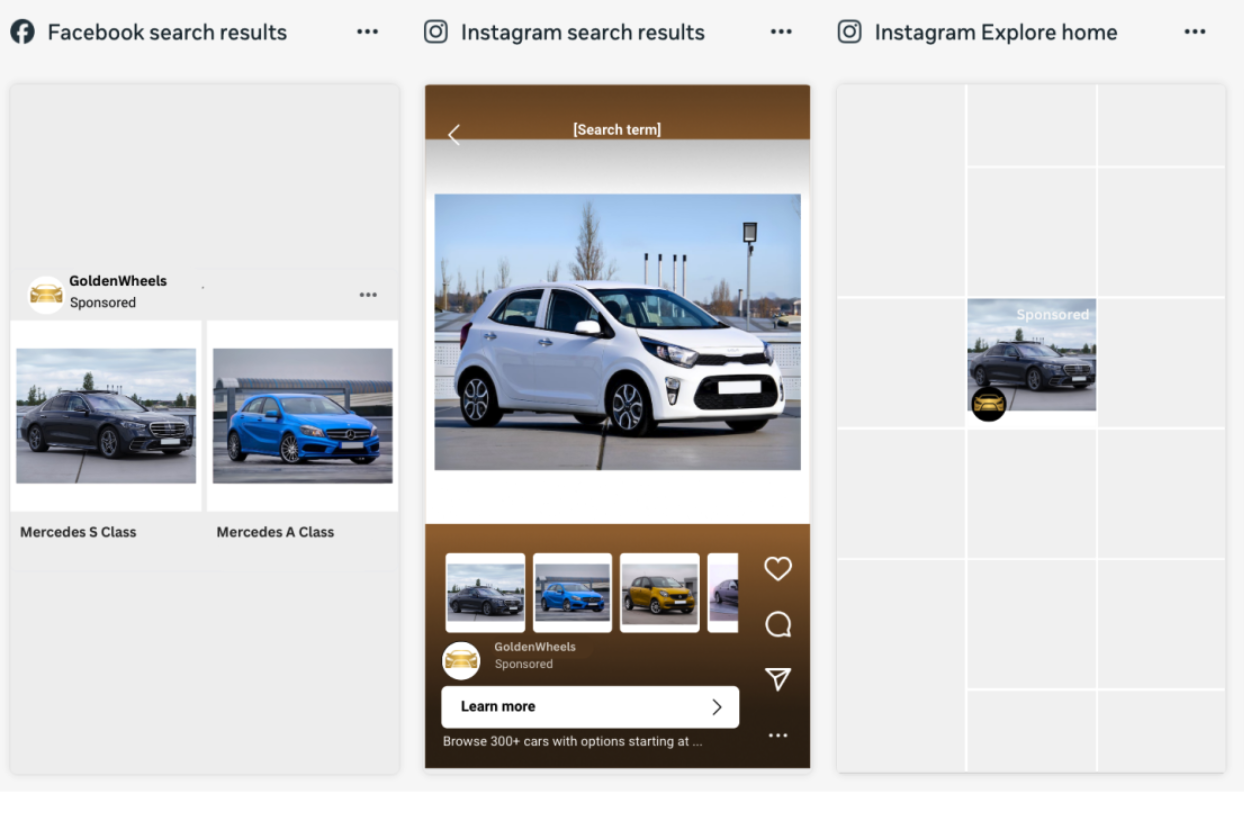1244x836 pixels.
Task: Click the comment bubble icon
Action: 778,625
